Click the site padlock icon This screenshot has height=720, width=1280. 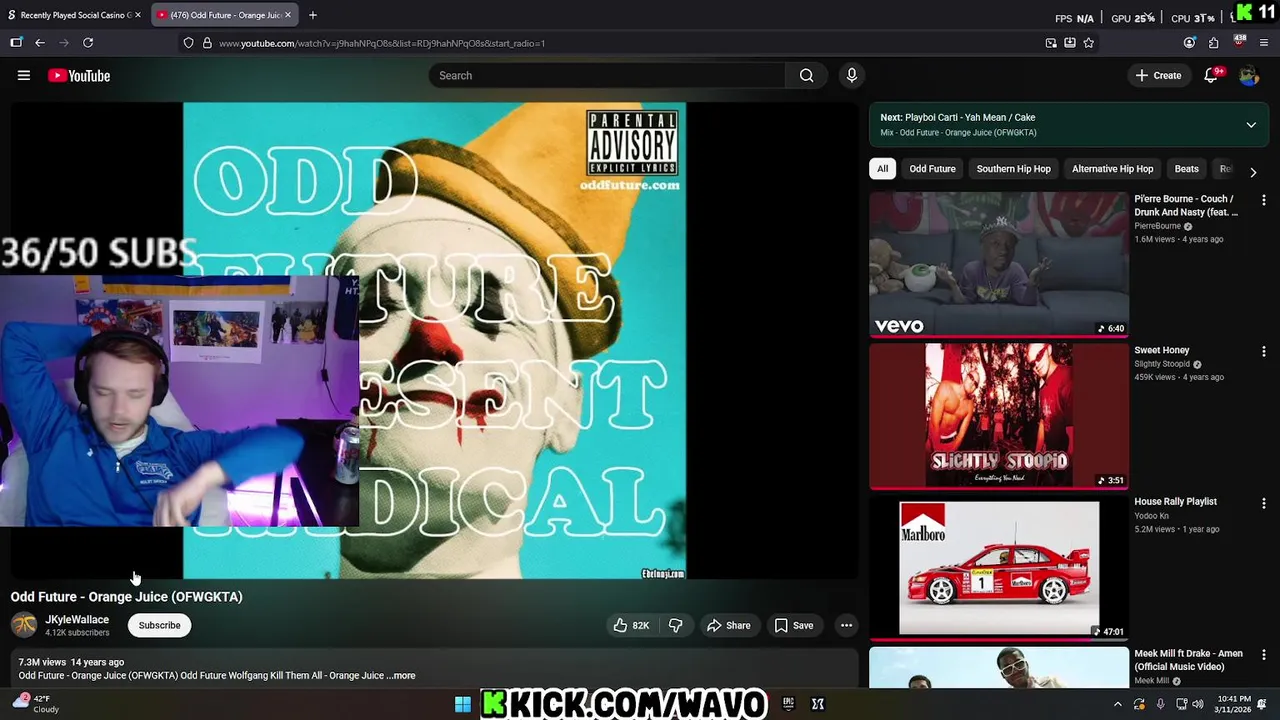click(207, 43)
